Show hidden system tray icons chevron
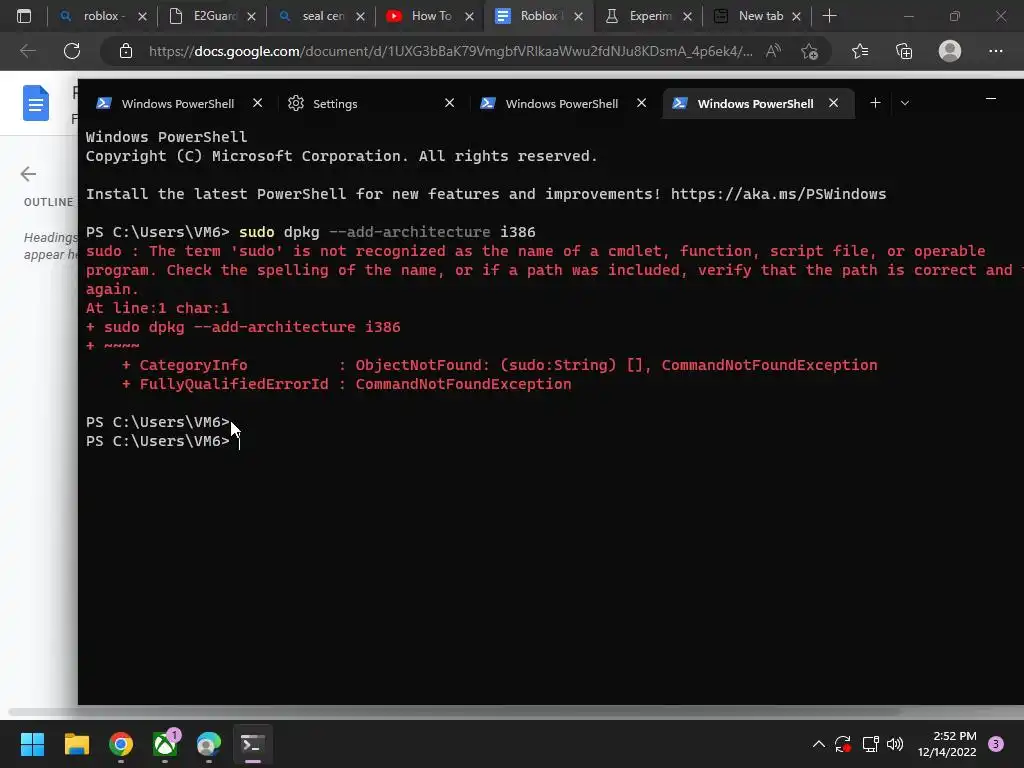 pyautogui.click(x=818, y=744)
